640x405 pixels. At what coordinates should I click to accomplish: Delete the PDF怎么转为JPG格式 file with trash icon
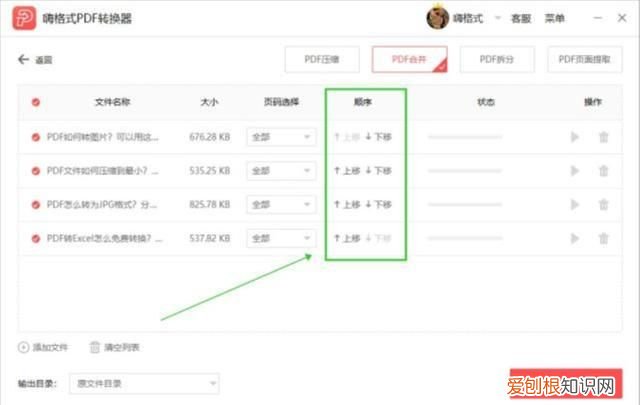(x=604, y=204)
